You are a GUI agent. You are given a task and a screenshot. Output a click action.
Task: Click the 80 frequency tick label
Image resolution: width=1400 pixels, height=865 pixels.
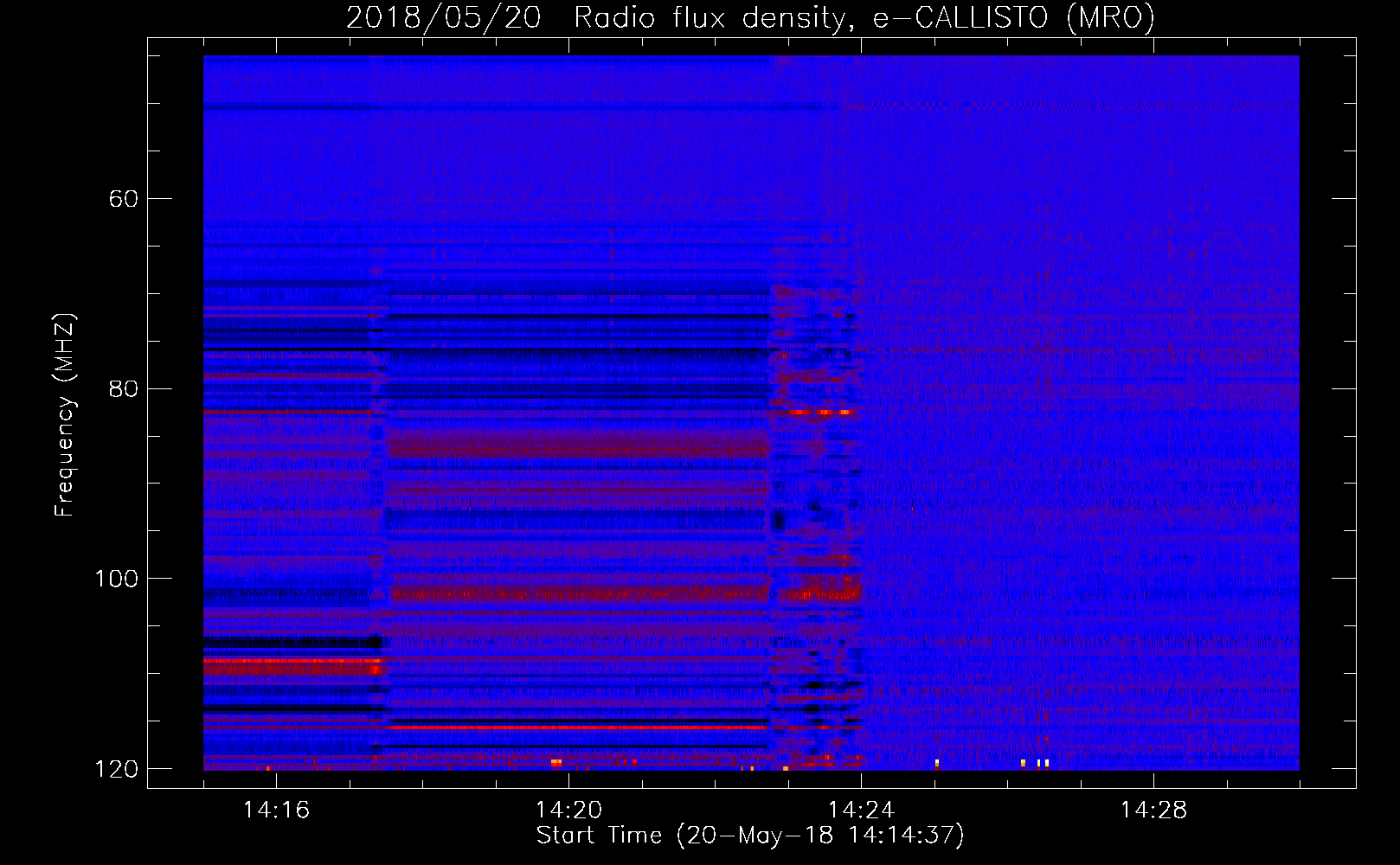[x=123, y=388]
